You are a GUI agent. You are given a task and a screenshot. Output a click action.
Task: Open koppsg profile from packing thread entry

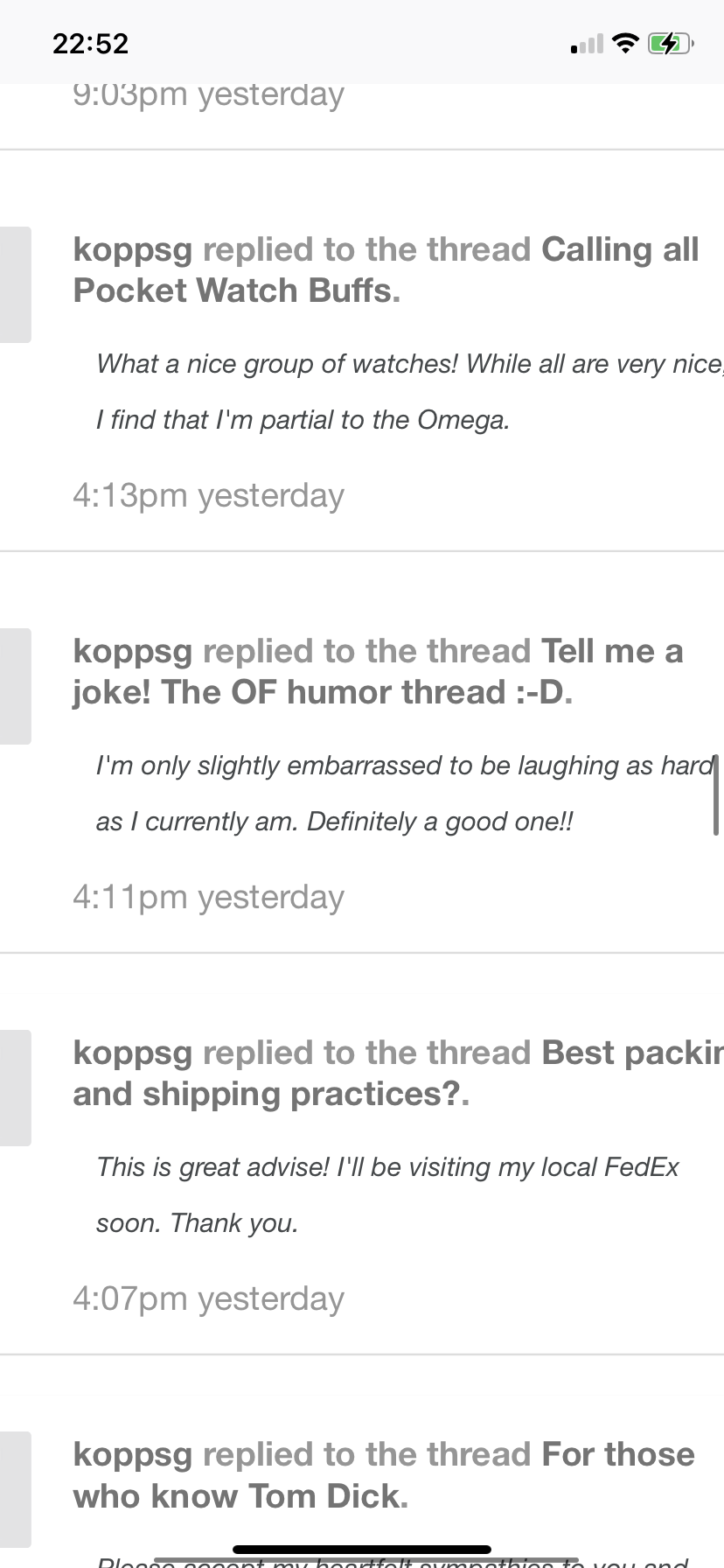[x=132, y=1053]
